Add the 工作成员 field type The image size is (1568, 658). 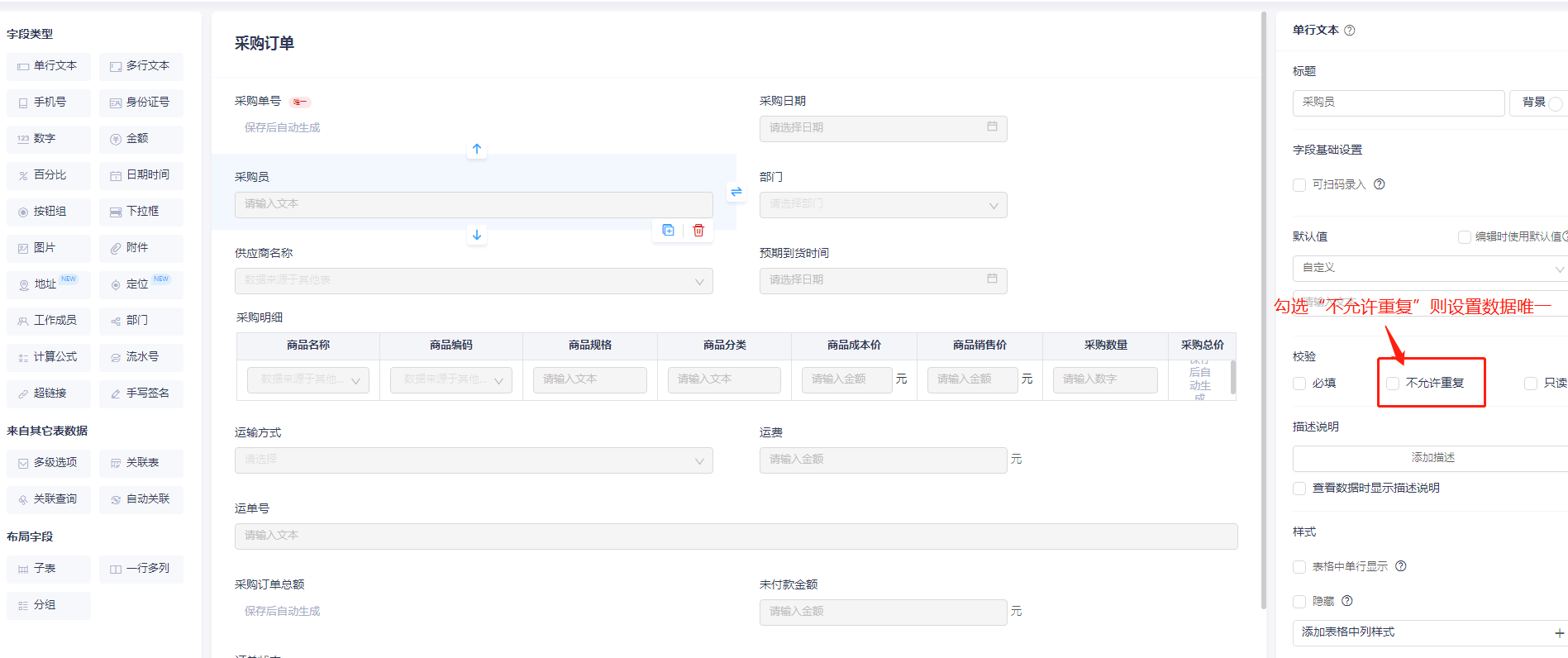(x=49, y=321)
